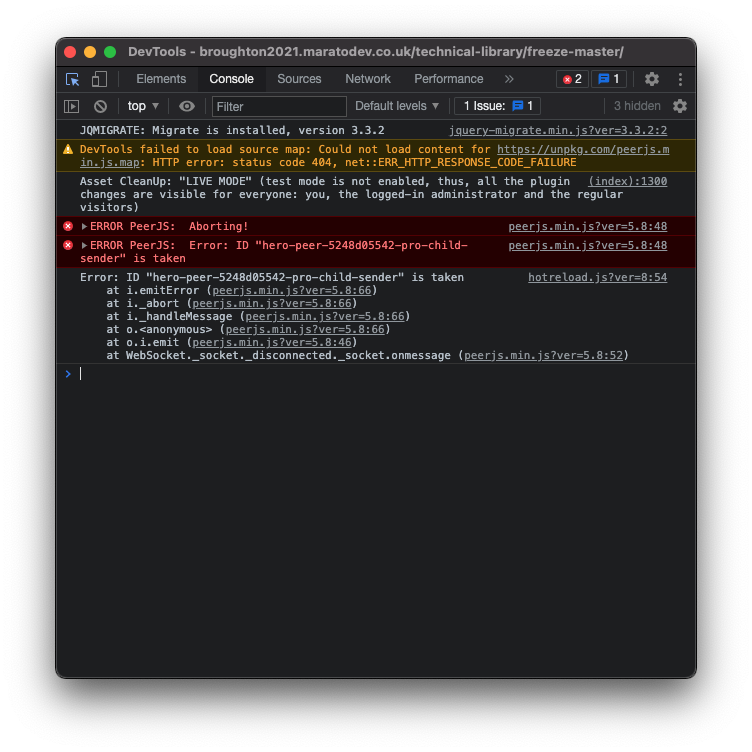Click the 1 Issue button
752x752 pixels.
(x=498, y=106)
